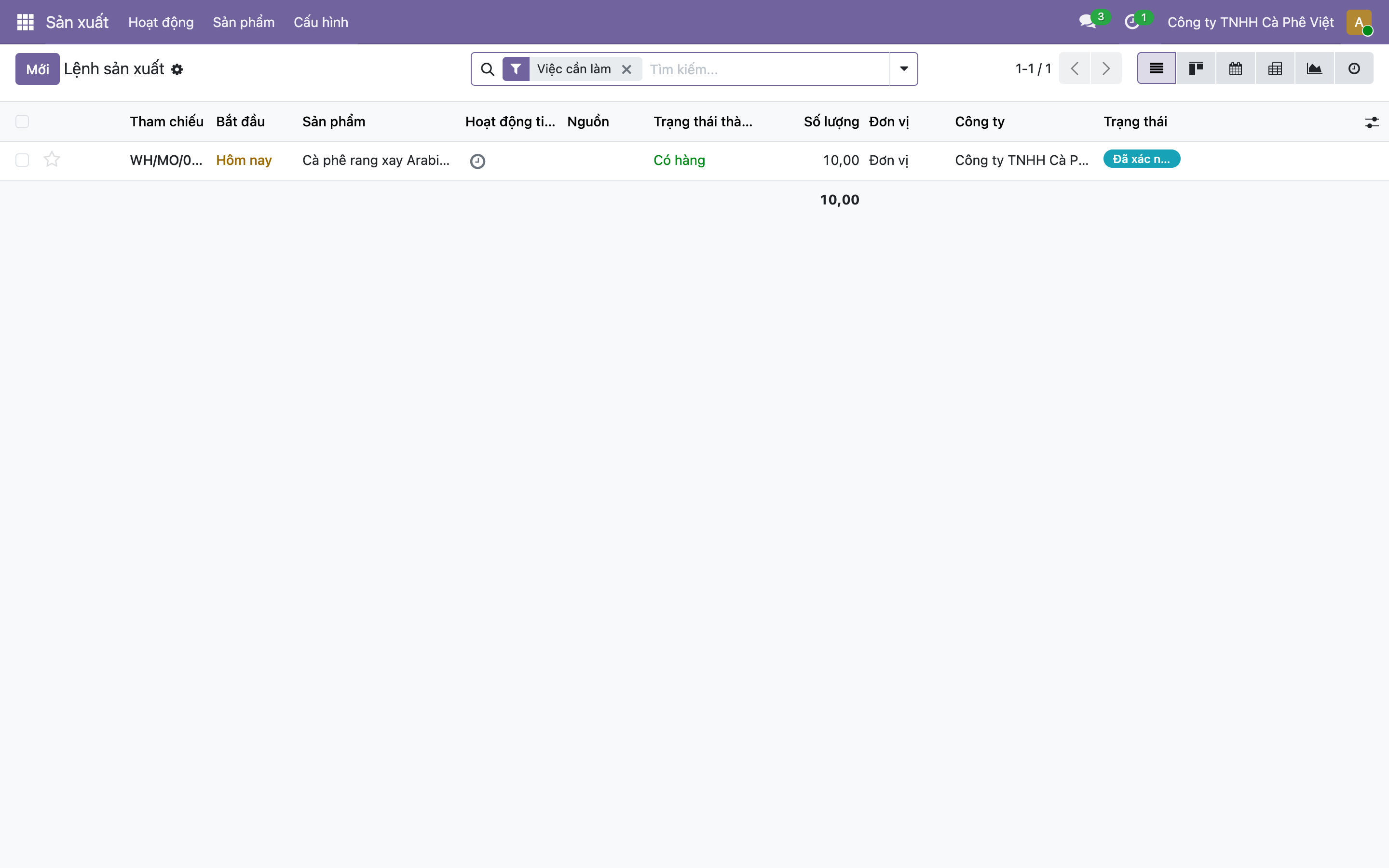Switch to activity view

[1354, 68]
